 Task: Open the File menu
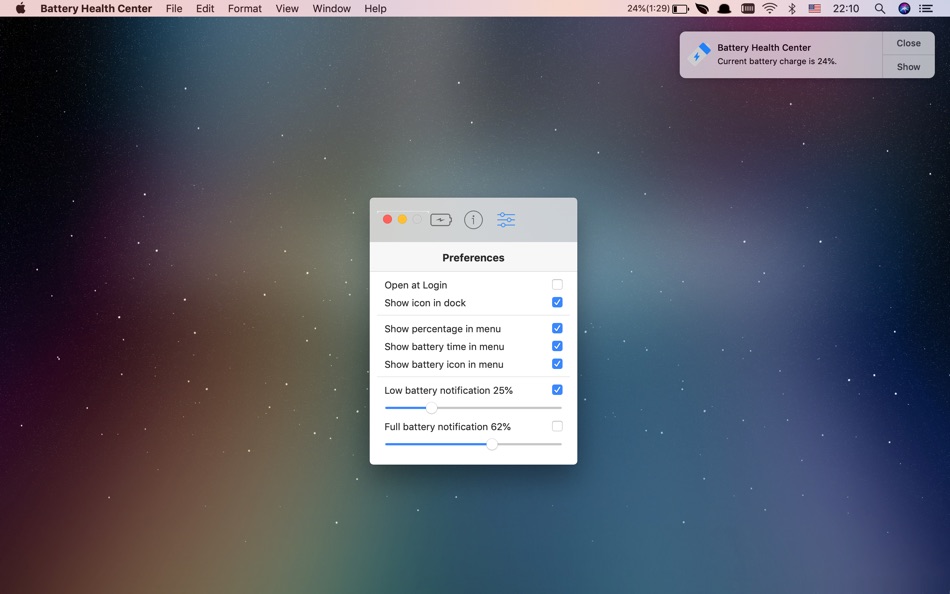coord(174,8)
